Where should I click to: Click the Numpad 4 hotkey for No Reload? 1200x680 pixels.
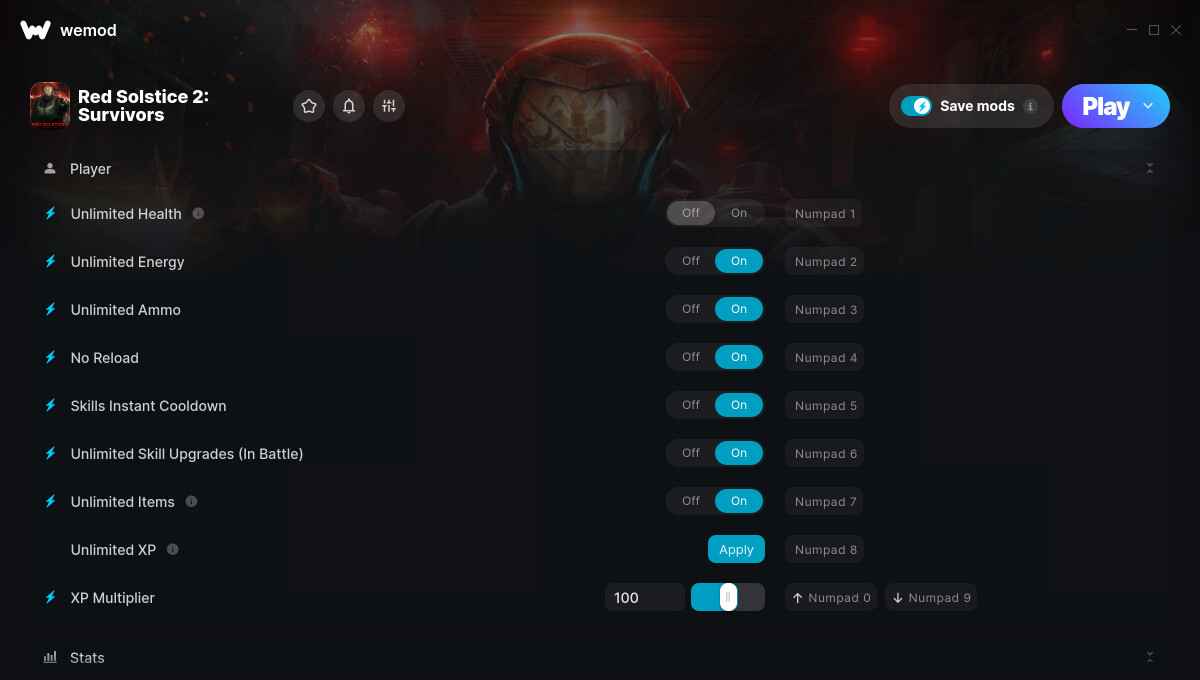(x=825, y=357)
